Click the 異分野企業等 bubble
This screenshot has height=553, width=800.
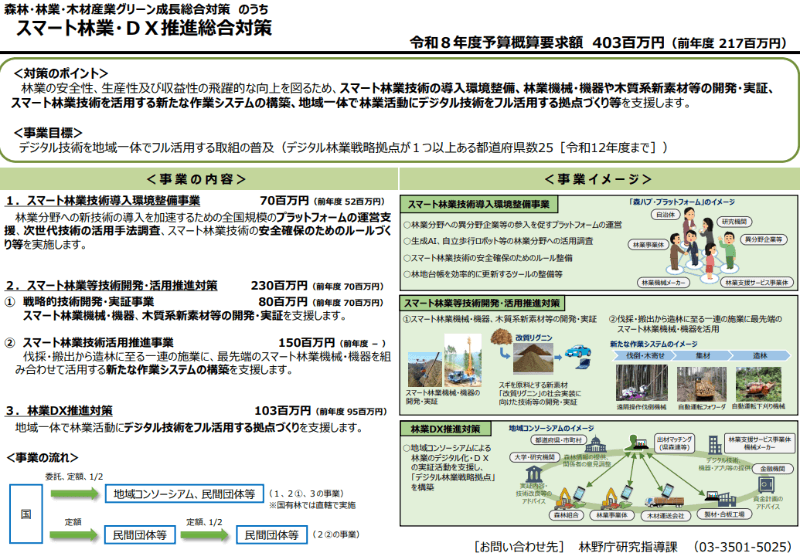(x=764, y=240)
